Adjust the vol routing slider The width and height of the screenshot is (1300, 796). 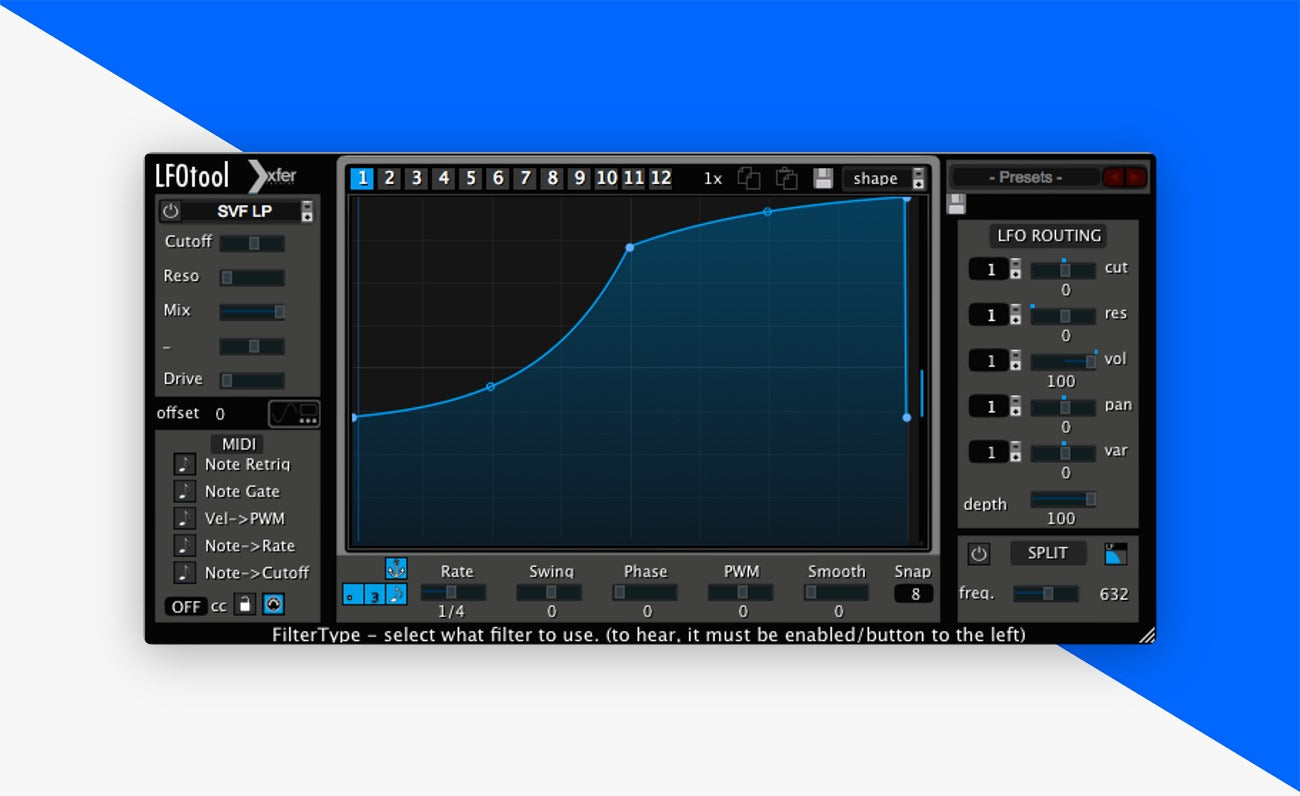click(1063, 362)
